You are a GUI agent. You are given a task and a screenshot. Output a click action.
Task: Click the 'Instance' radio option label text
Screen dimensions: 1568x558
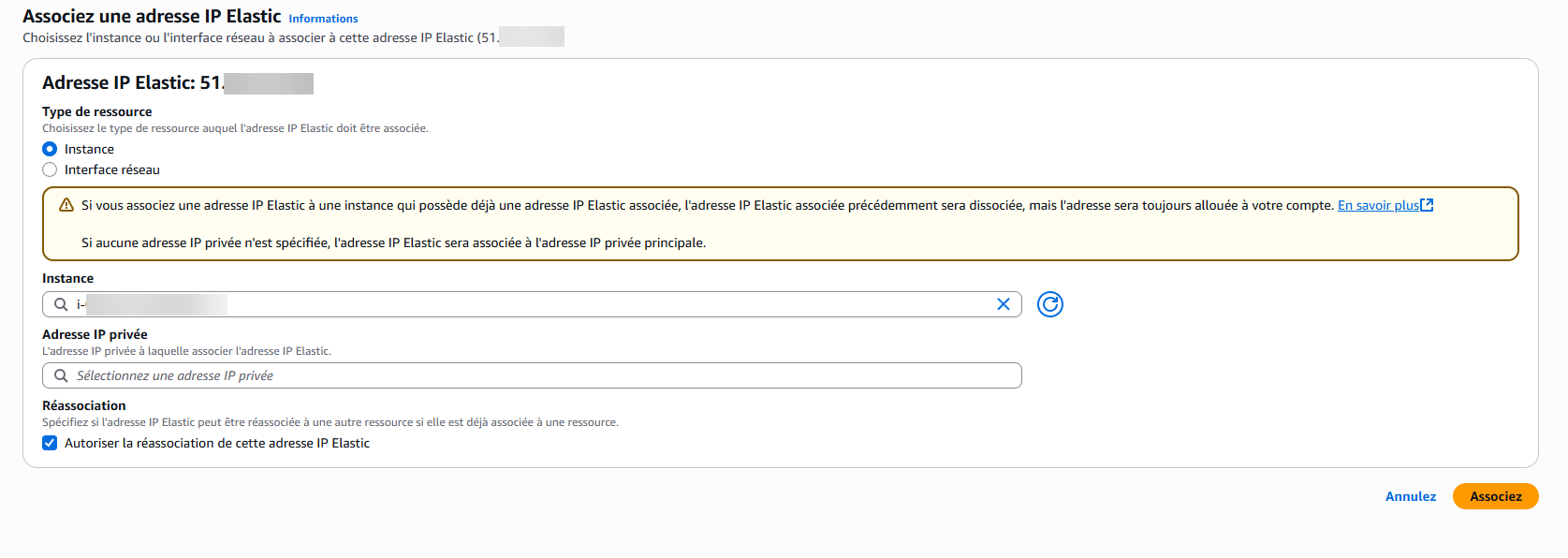click(89, 149)
